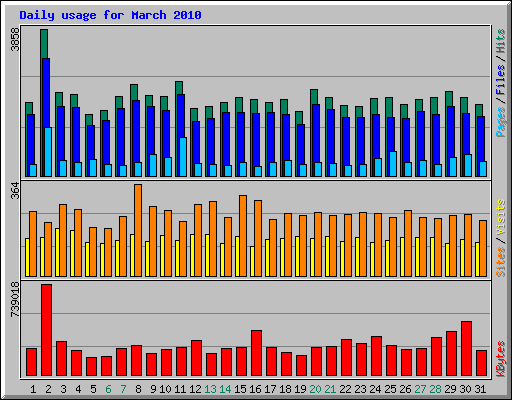Select day 15 on the x-axis
The height and width of the screenshot is (400, 512).
(240, 389)
